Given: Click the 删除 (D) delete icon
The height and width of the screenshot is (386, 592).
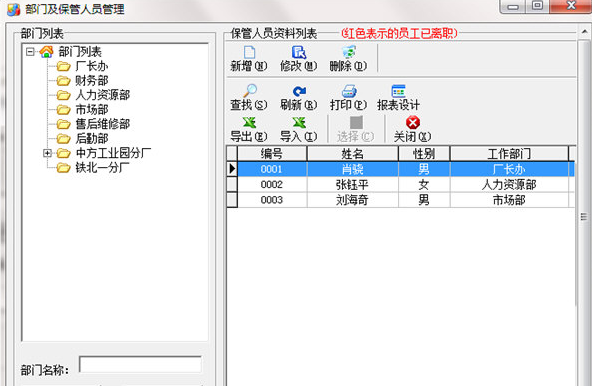Looking at the screenshot, I should pos(348,52).
